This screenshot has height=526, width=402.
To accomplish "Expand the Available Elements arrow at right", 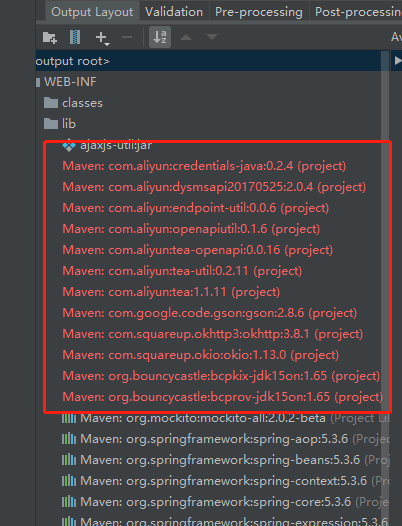I will point(398,61).
